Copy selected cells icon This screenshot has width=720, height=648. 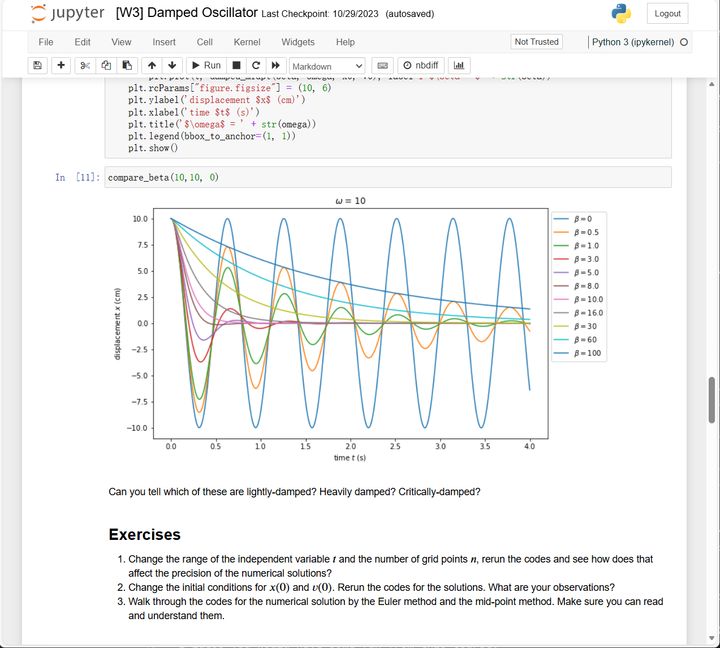point(106,65)
